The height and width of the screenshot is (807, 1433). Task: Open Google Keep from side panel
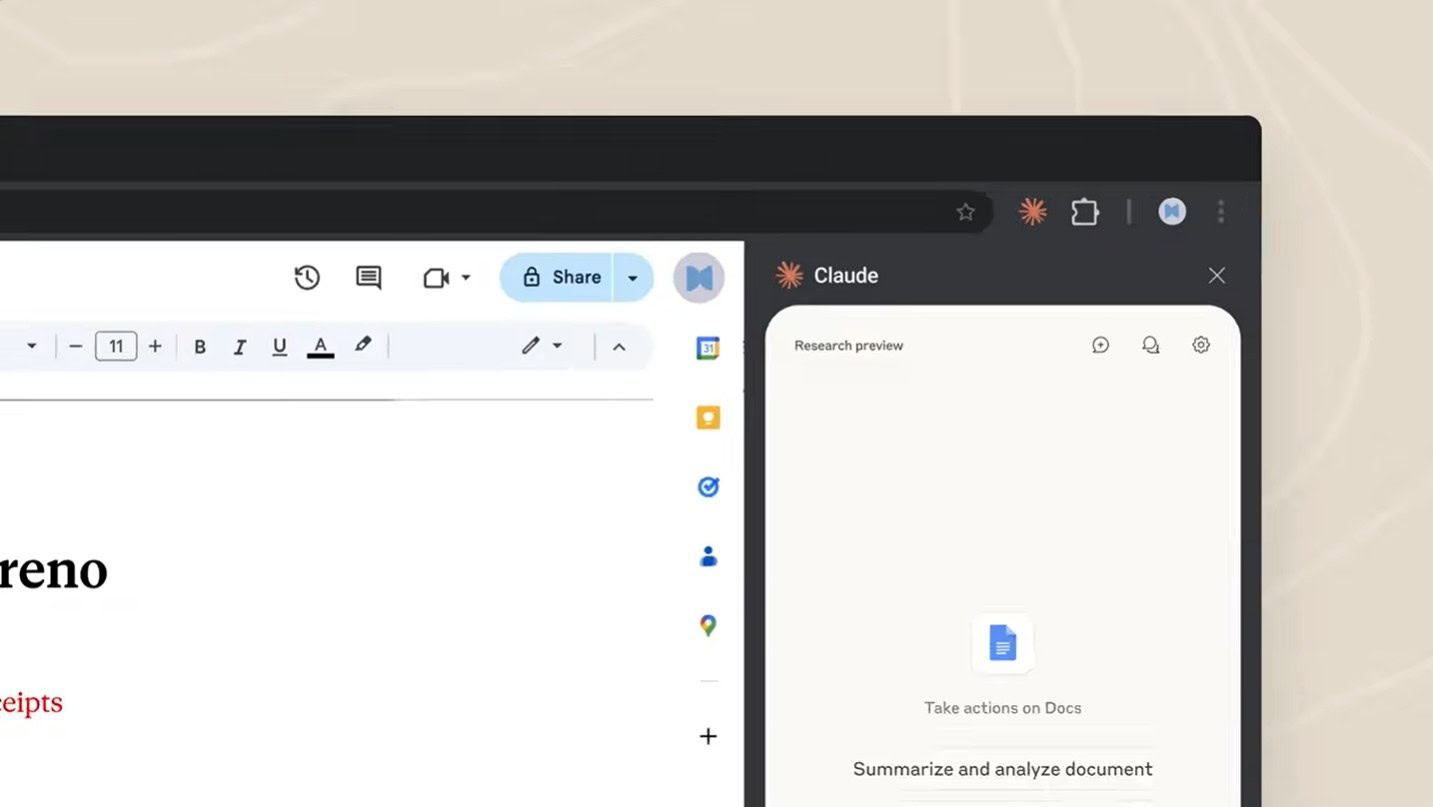click(708, 418)
